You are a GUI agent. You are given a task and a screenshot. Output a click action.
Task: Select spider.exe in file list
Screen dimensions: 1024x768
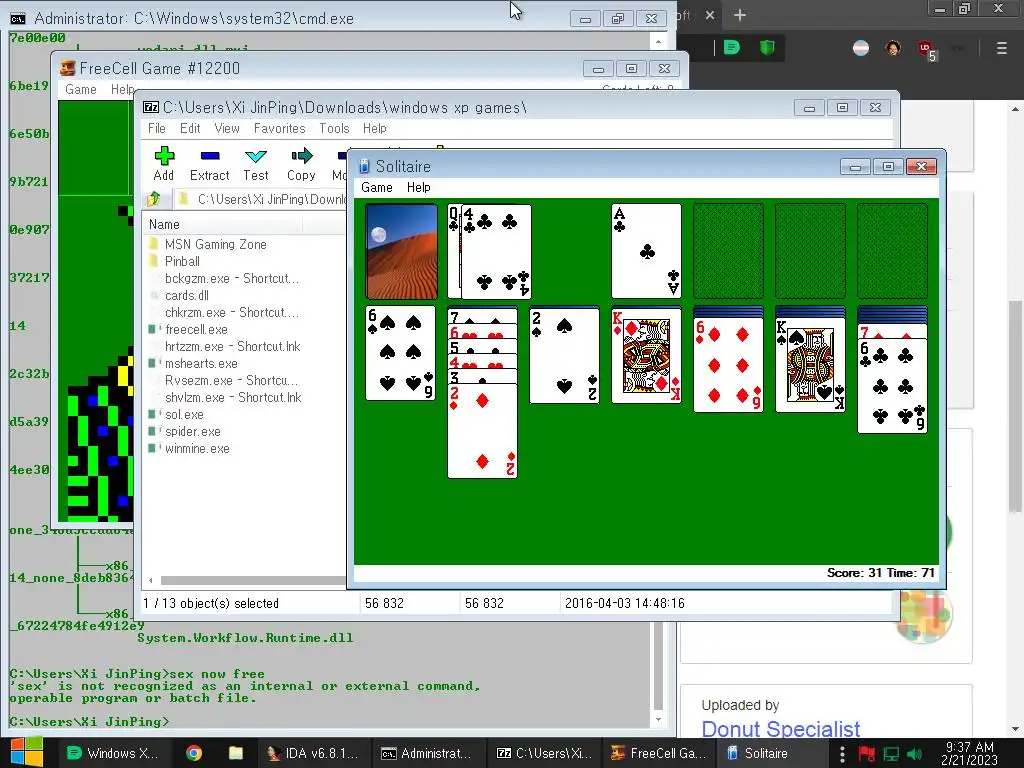point(193,431)
